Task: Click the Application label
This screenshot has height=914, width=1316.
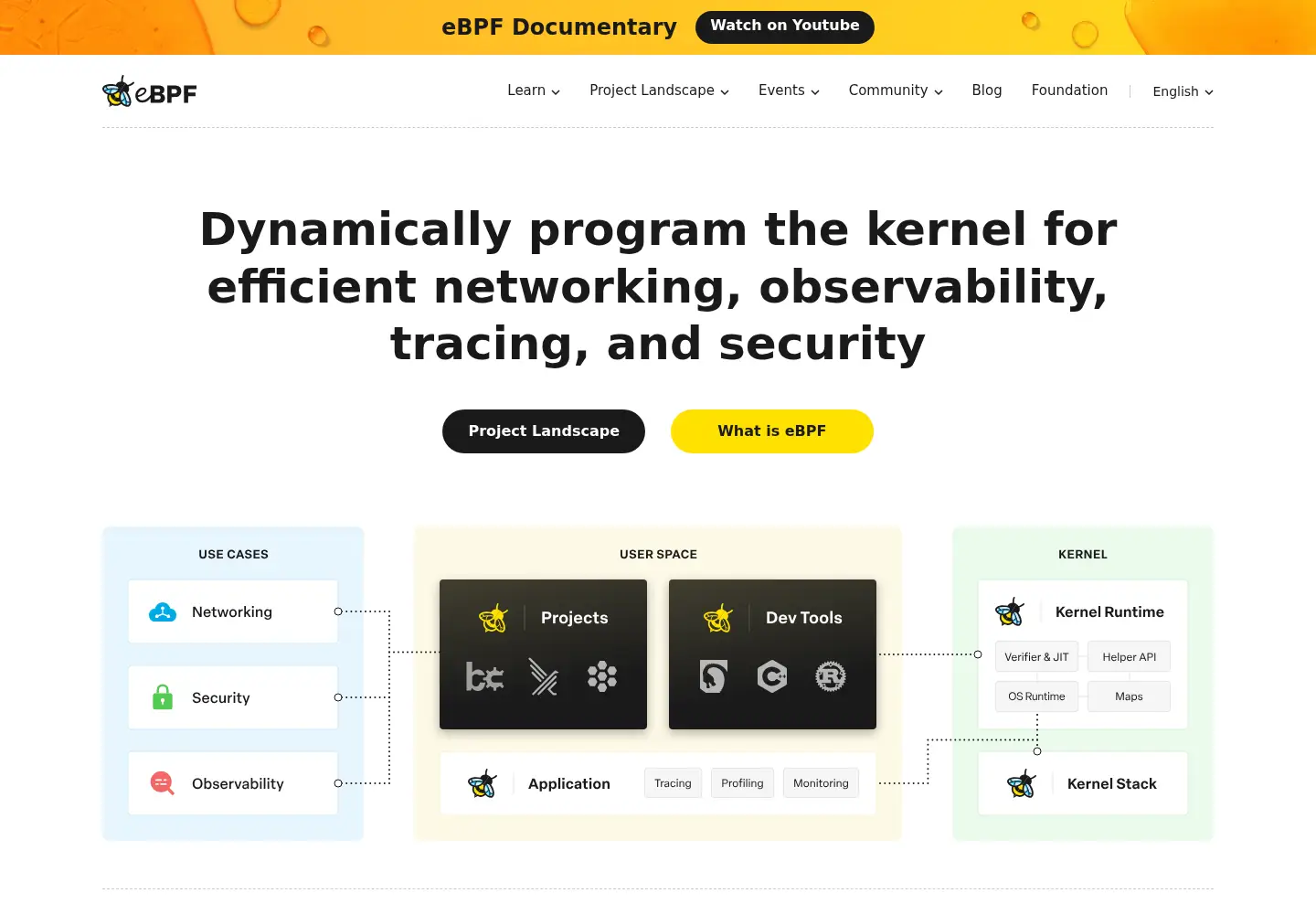Action: [x=569, y=783]
